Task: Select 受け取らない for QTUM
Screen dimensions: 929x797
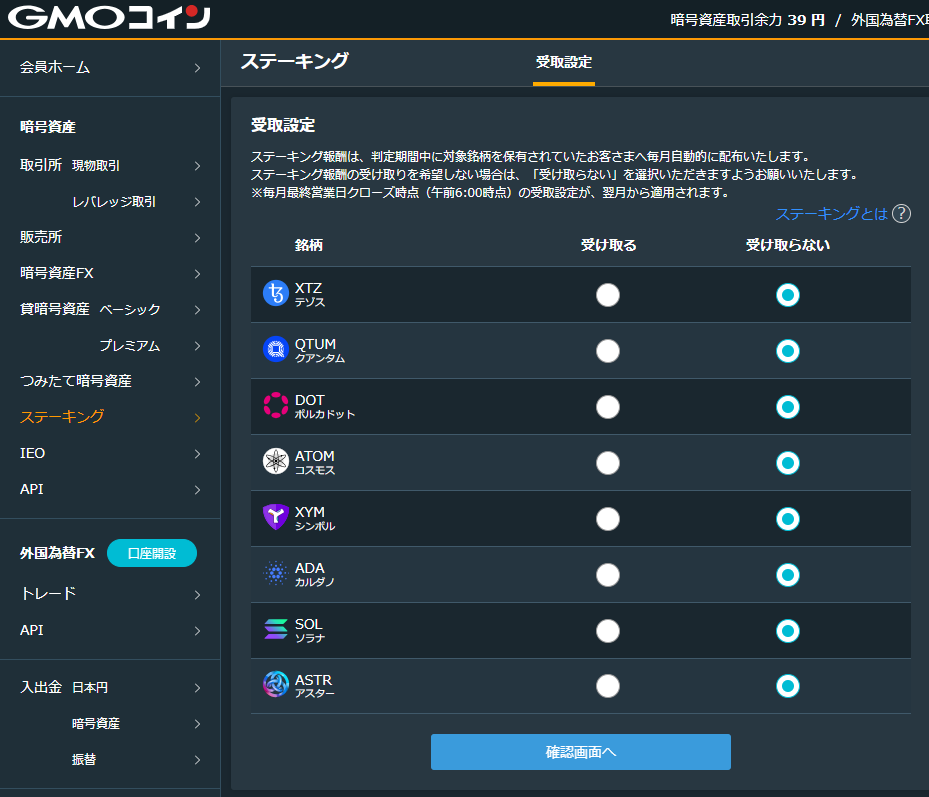Action: click(x=787, y=351)
